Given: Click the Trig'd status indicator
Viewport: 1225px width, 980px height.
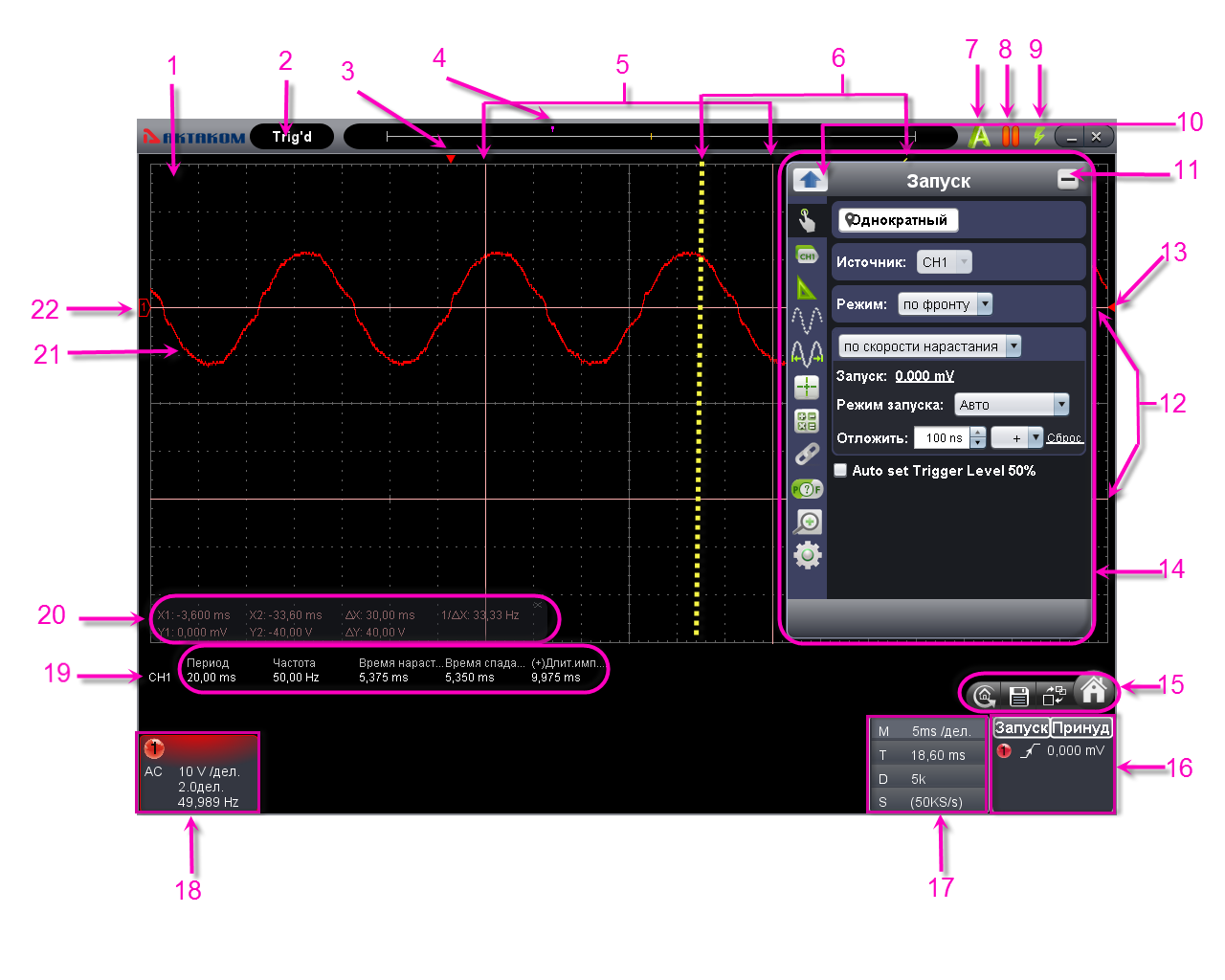Looking at the screenshot, I should (x=292, y=137).
